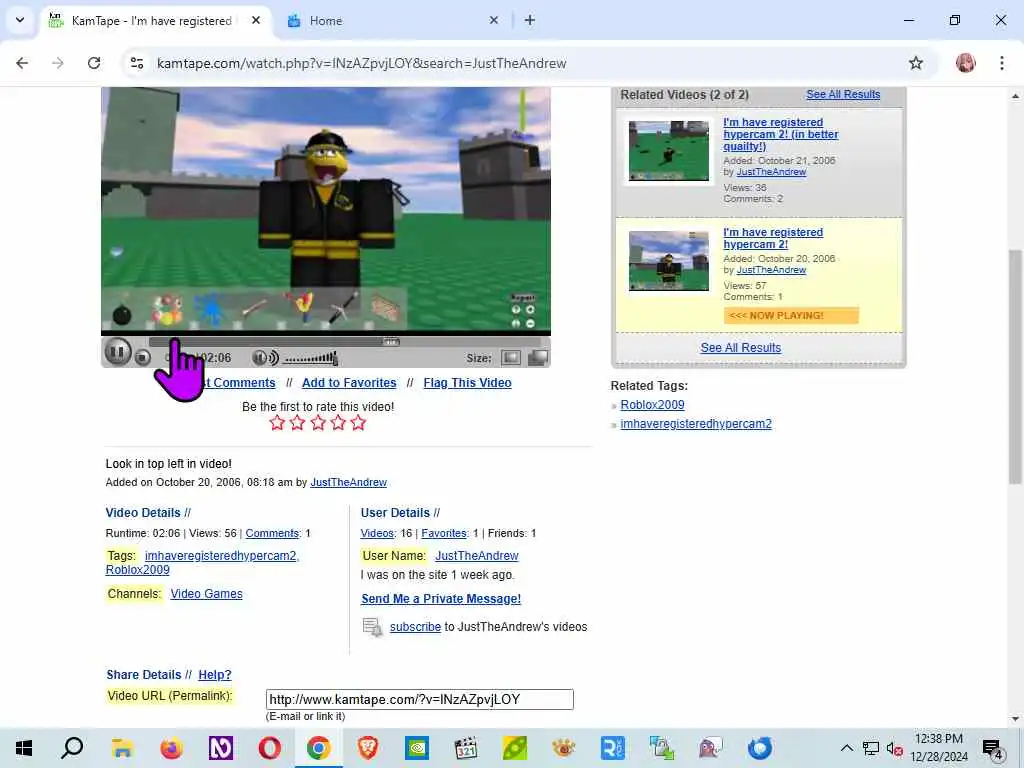Screen dimensions: 1024x768
Task: Rate the video one star
Action: coord(277,423)
